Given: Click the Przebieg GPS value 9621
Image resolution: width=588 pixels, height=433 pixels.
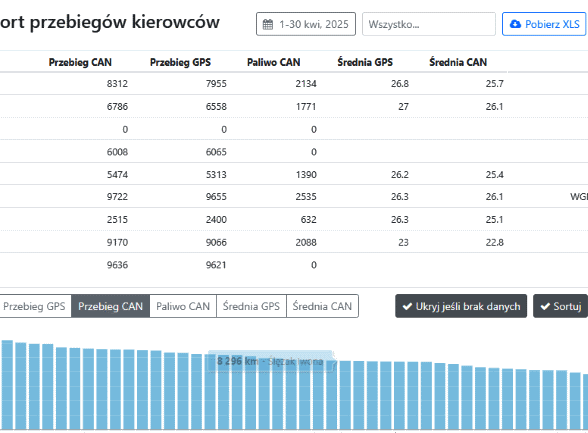Looking at the screenshot, I should (216, 265).
